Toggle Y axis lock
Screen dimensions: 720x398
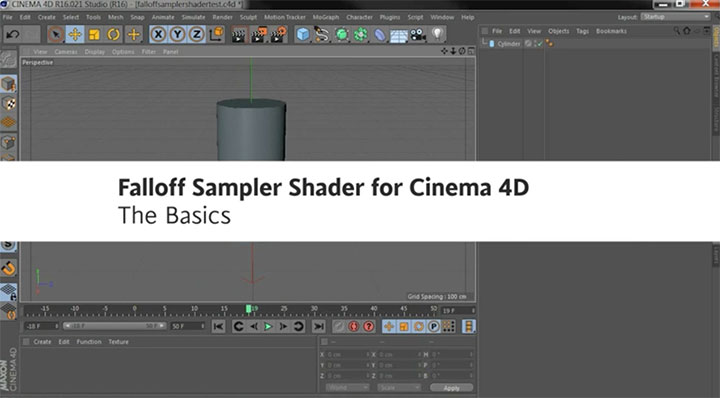pyautogui.click(x=177, y=34)
